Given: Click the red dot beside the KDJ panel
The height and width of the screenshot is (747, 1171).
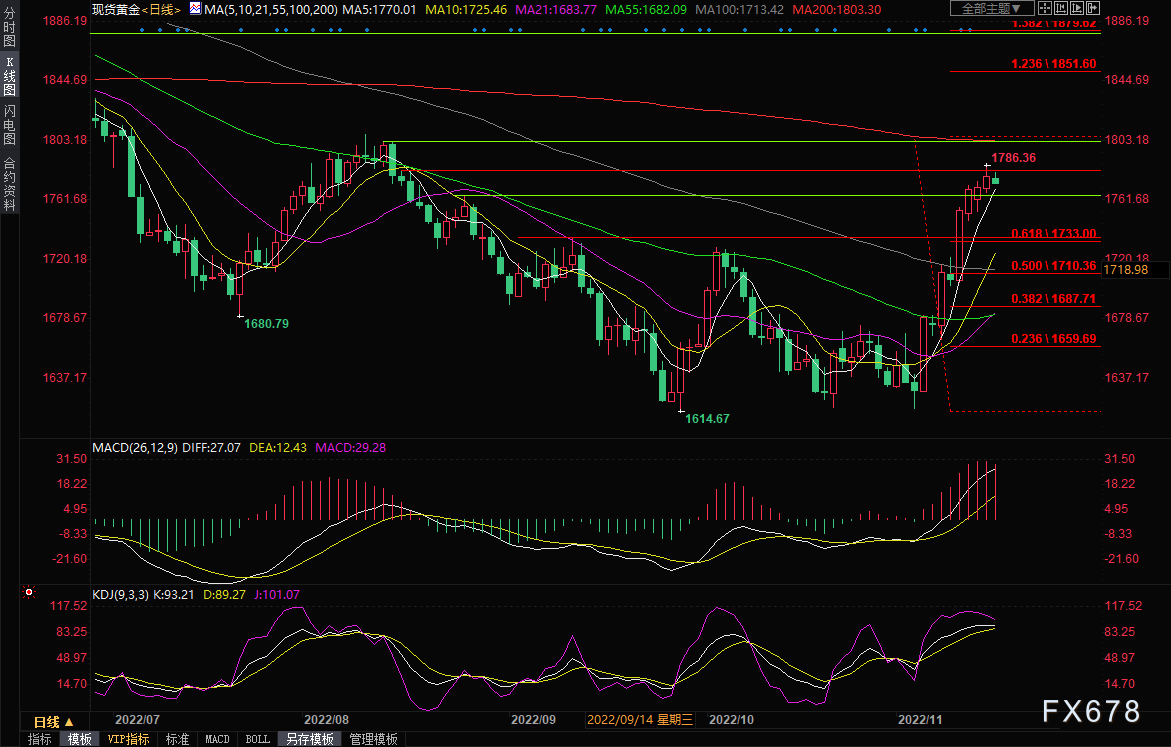Looking at the screenshot, I should pos(29,592).
